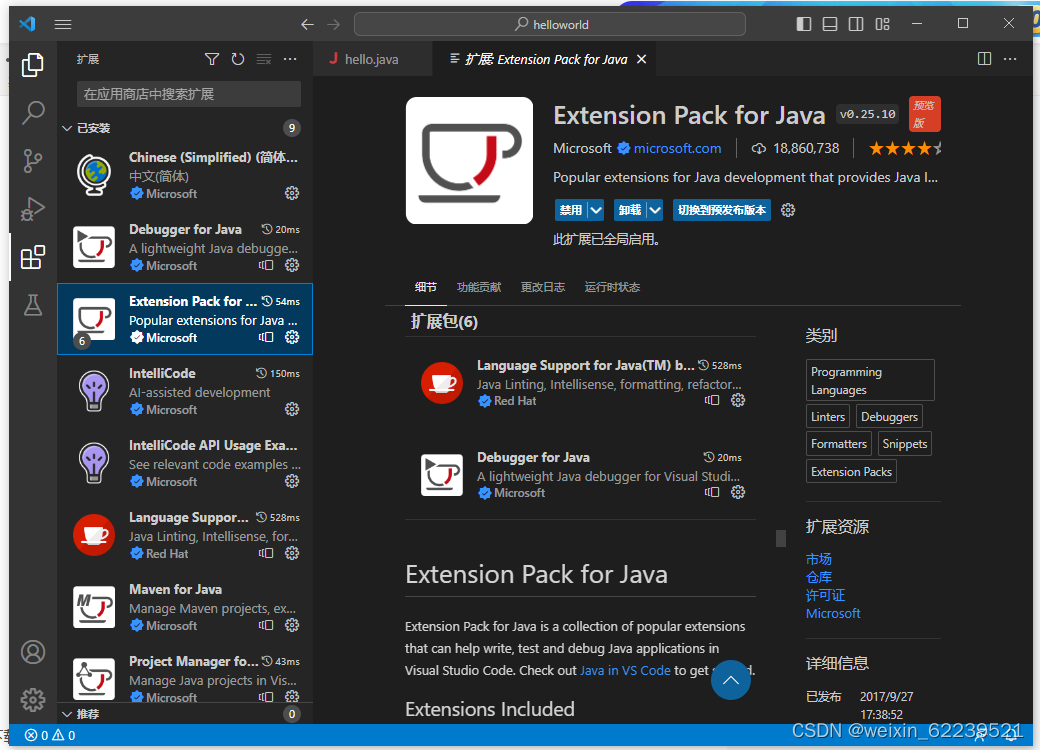Focus the extension marketplace search box
The height and width of the screenshot is (750, 1040).
[188, 94]
